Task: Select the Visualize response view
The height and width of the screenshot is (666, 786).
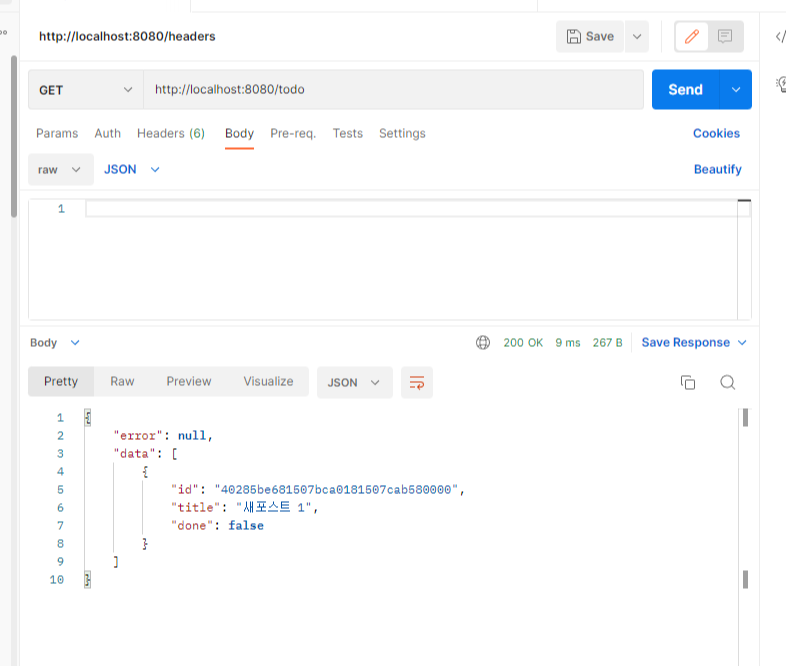Action: click(x=268, y=382)
